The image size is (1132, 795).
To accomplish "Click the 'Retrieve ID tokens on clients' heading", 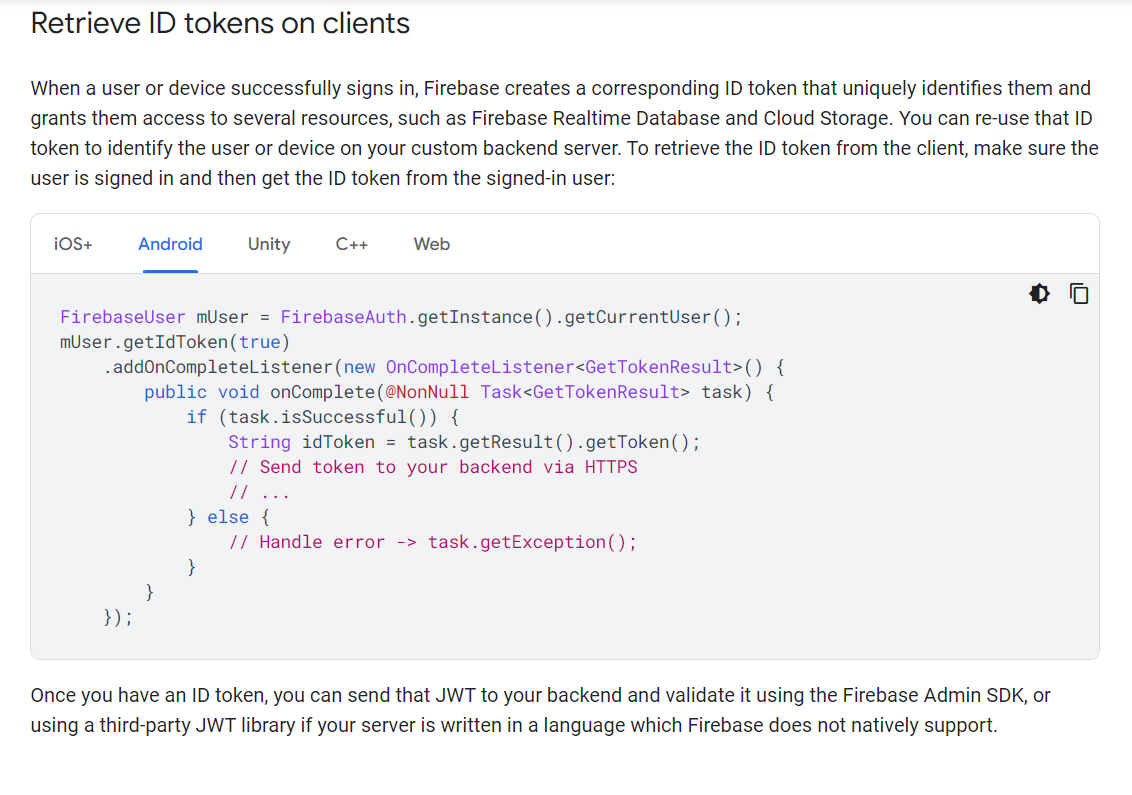I will coord(220,23).
